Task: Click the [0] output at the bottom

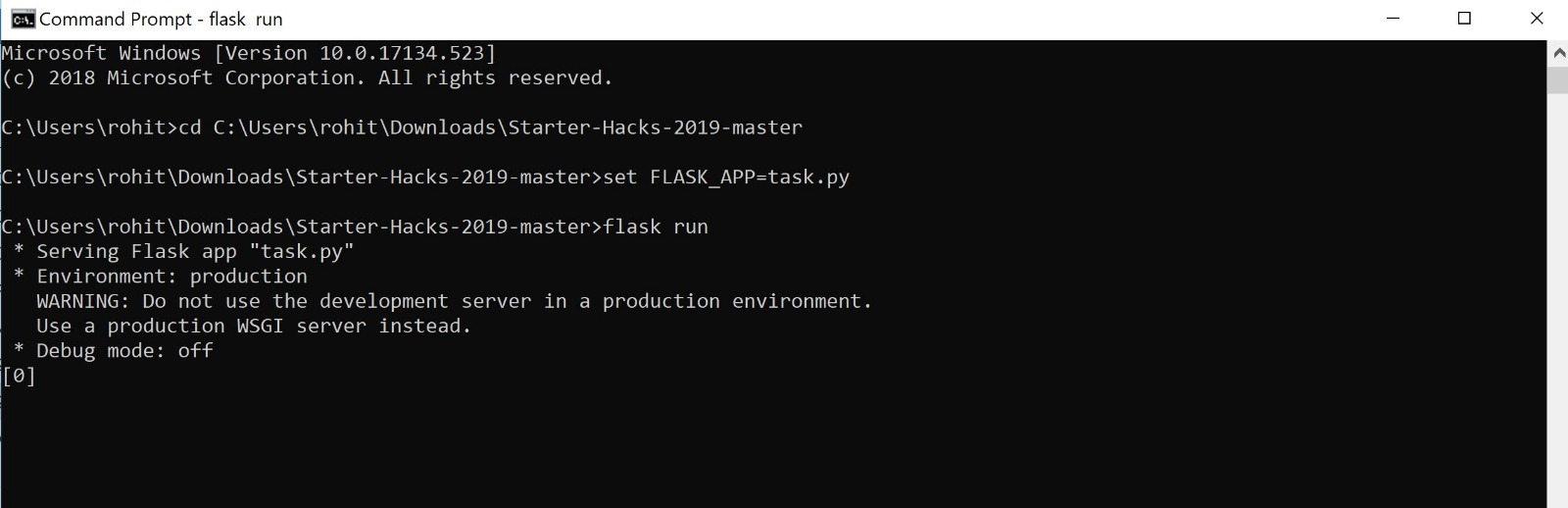Action: (19, 376)
